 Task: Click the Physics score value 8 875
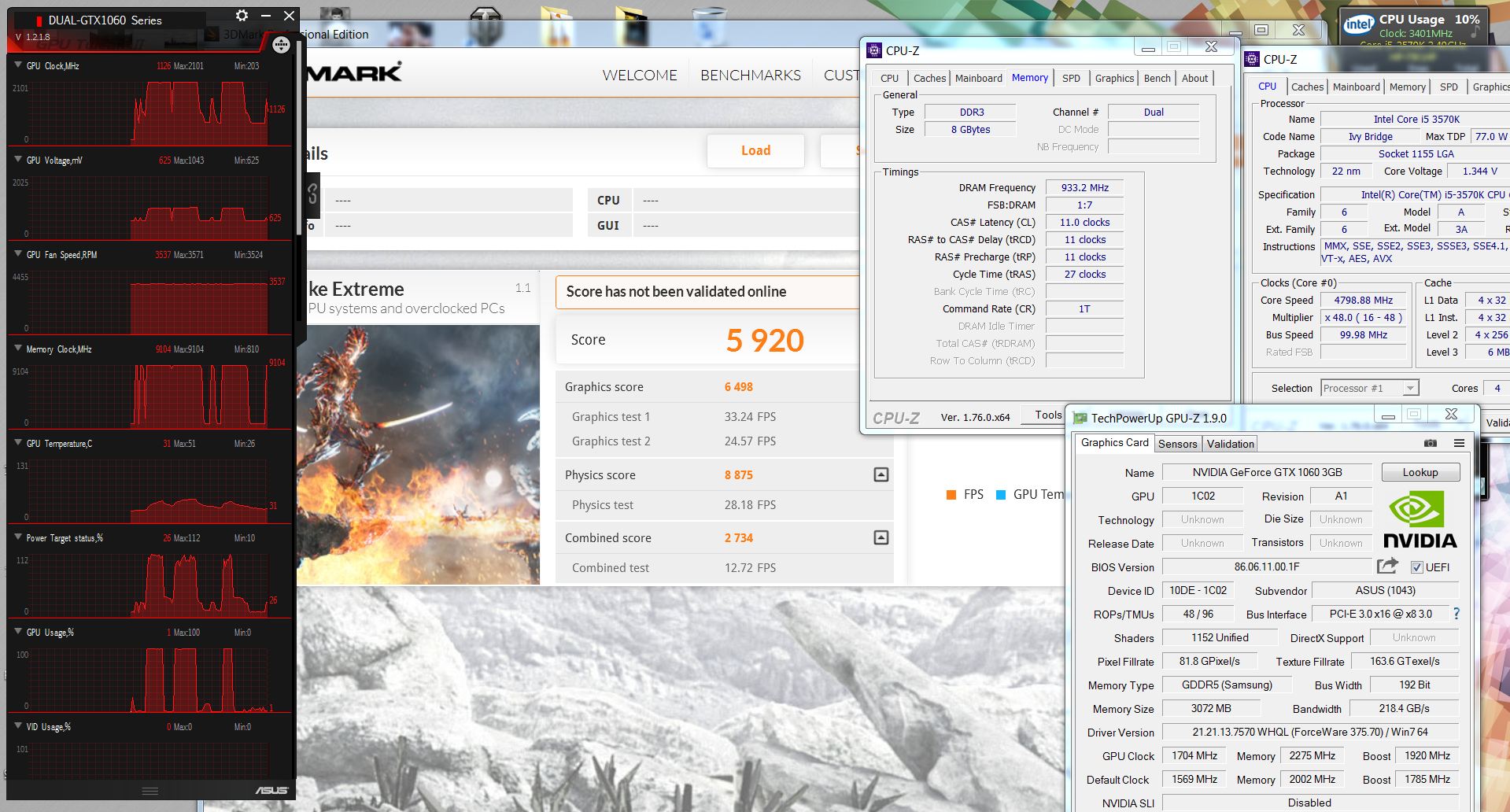tap(739, 475)
